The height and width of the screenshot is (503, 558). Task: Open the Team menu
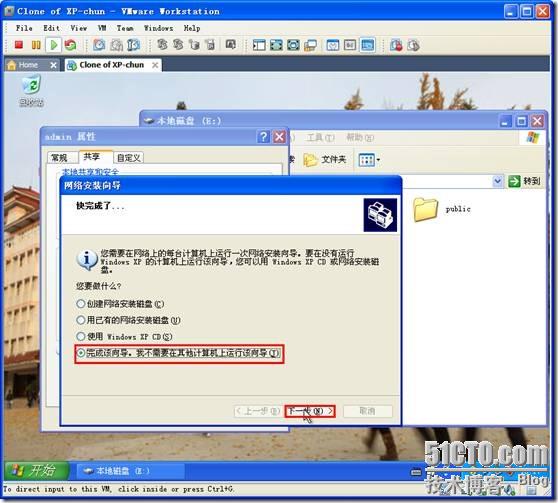click(125, 28)
